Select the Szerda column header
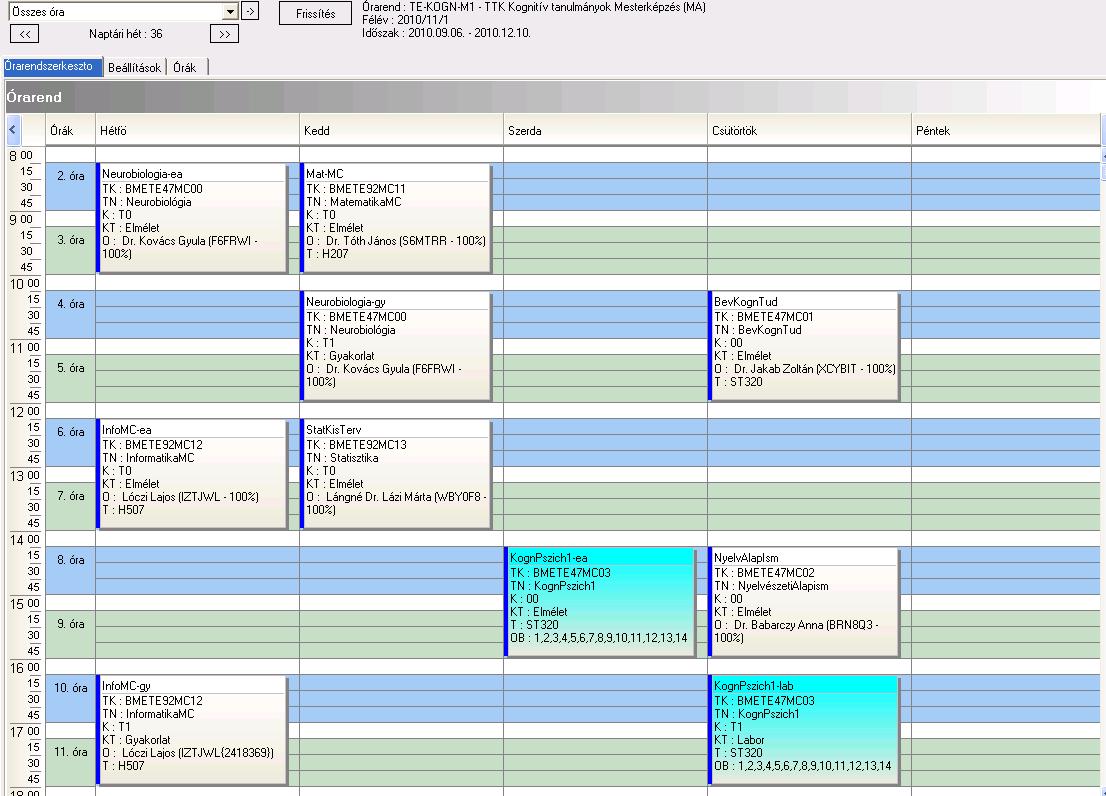Screen dimensions: 1106x796 click(604, 130)
